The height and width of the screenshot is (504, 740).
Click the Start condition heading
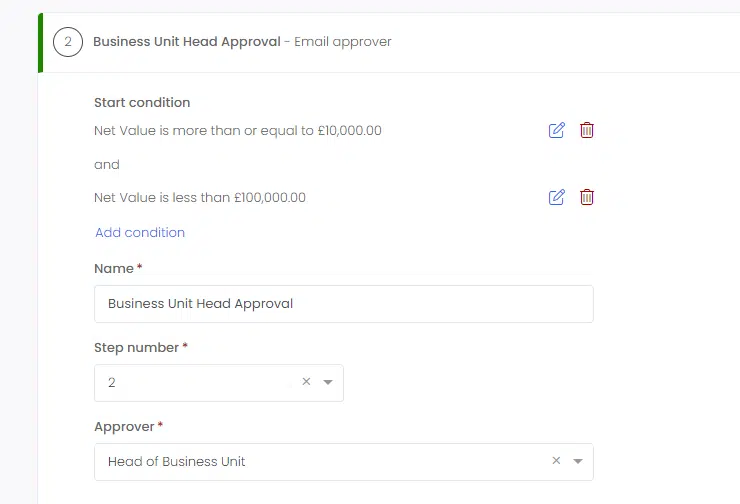pyautogui.click(x=142, y=102)
